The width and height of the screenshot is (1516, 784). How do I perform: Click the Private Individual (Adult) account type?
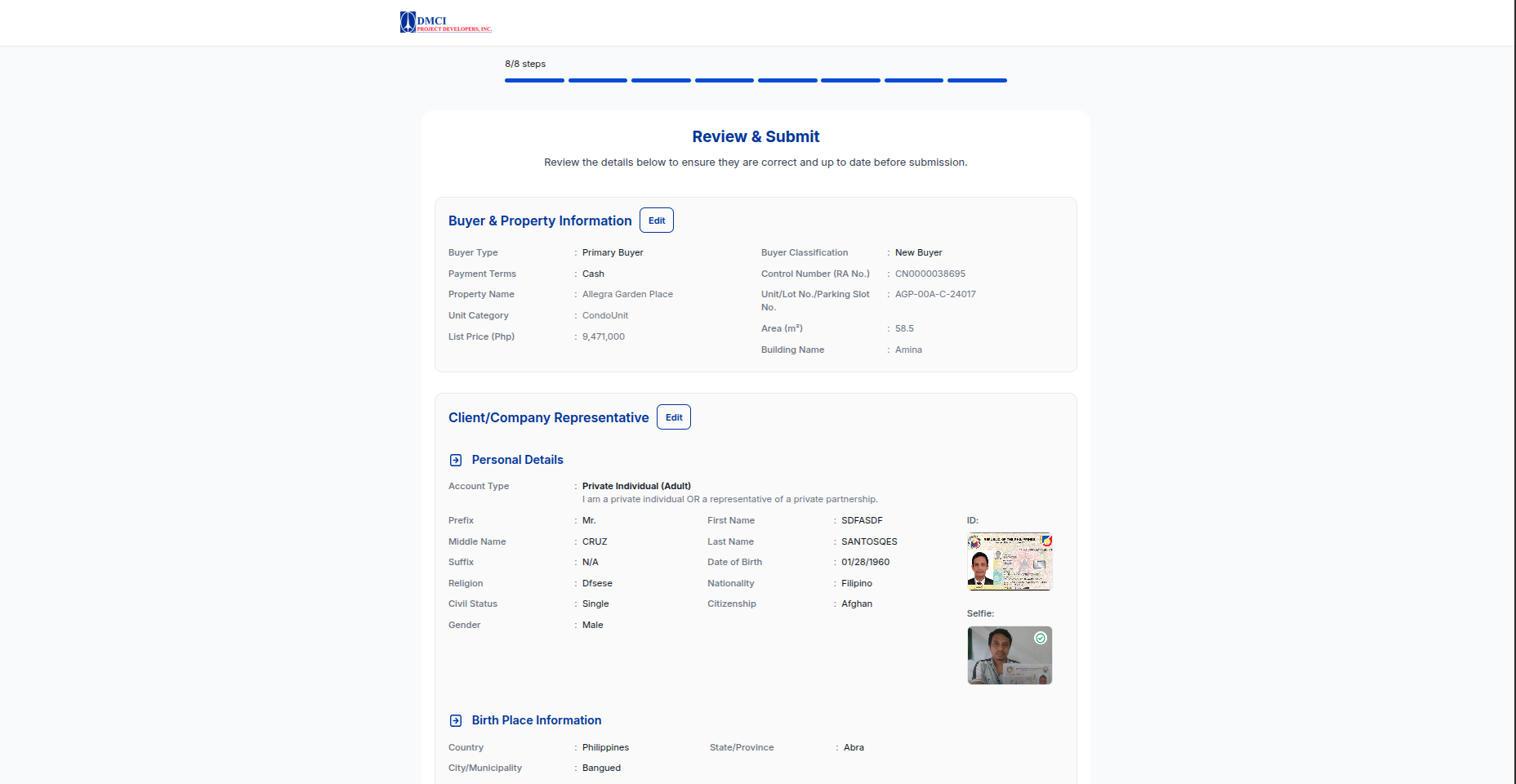click(x=636, y=486)
